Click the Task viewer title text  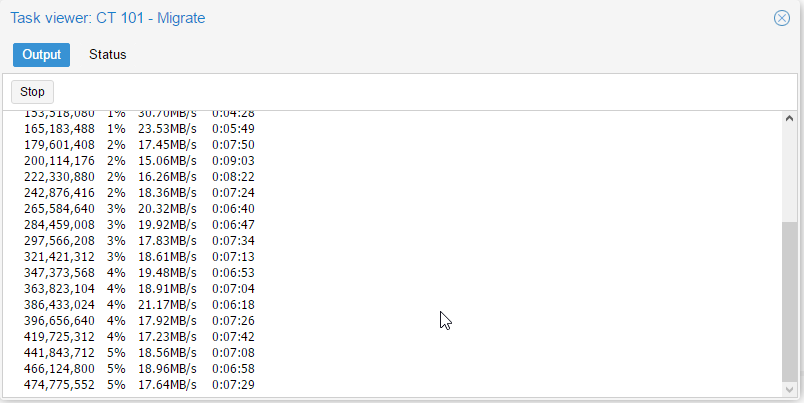tap(108, 18)
